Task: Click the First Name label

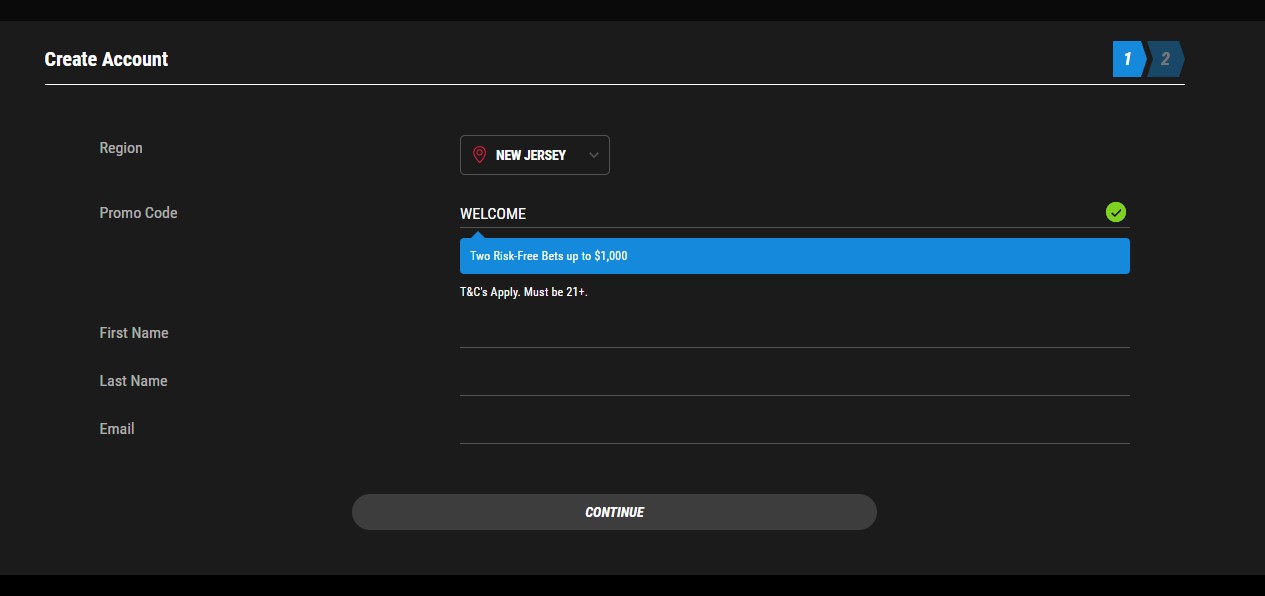Action: [x=134, y=333]
